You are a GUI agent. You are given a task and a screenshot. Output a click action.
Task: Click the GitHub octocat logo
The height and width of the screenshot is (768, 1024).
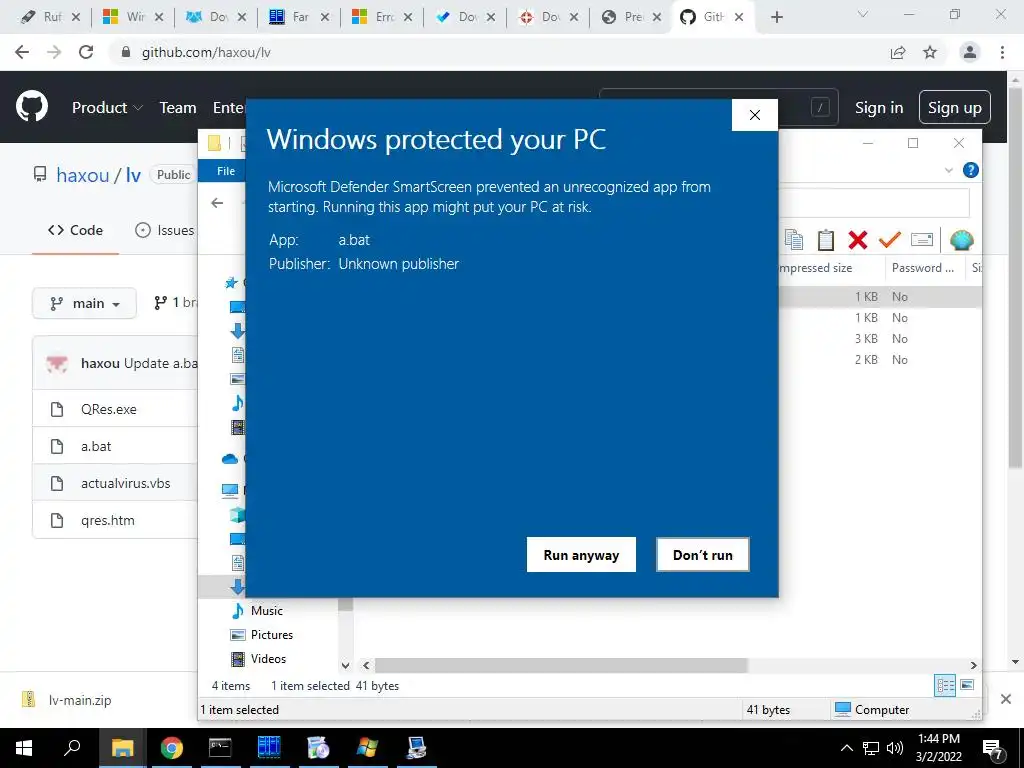pyautogui.click(x=32, y=107)
